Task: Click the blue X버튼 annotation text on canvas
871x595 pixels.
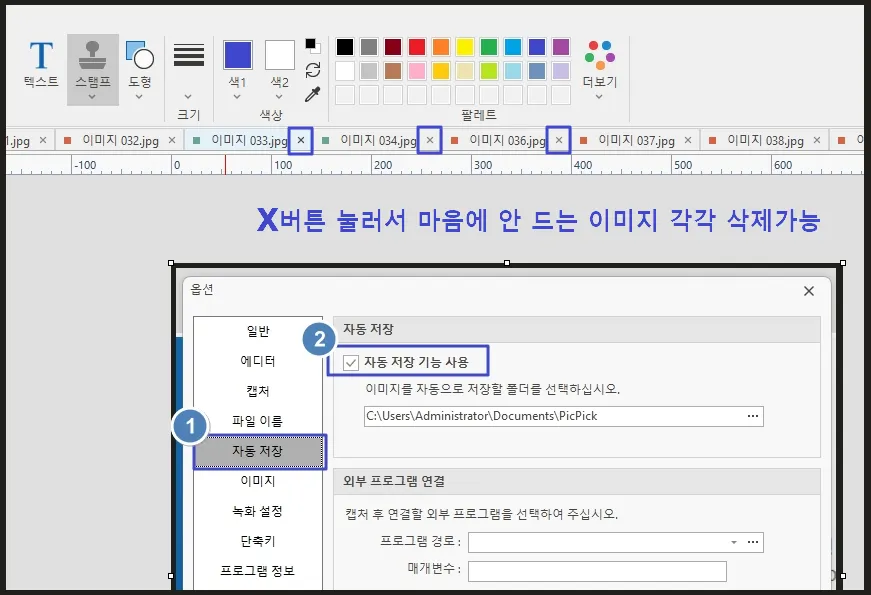Action: (538, 220)
